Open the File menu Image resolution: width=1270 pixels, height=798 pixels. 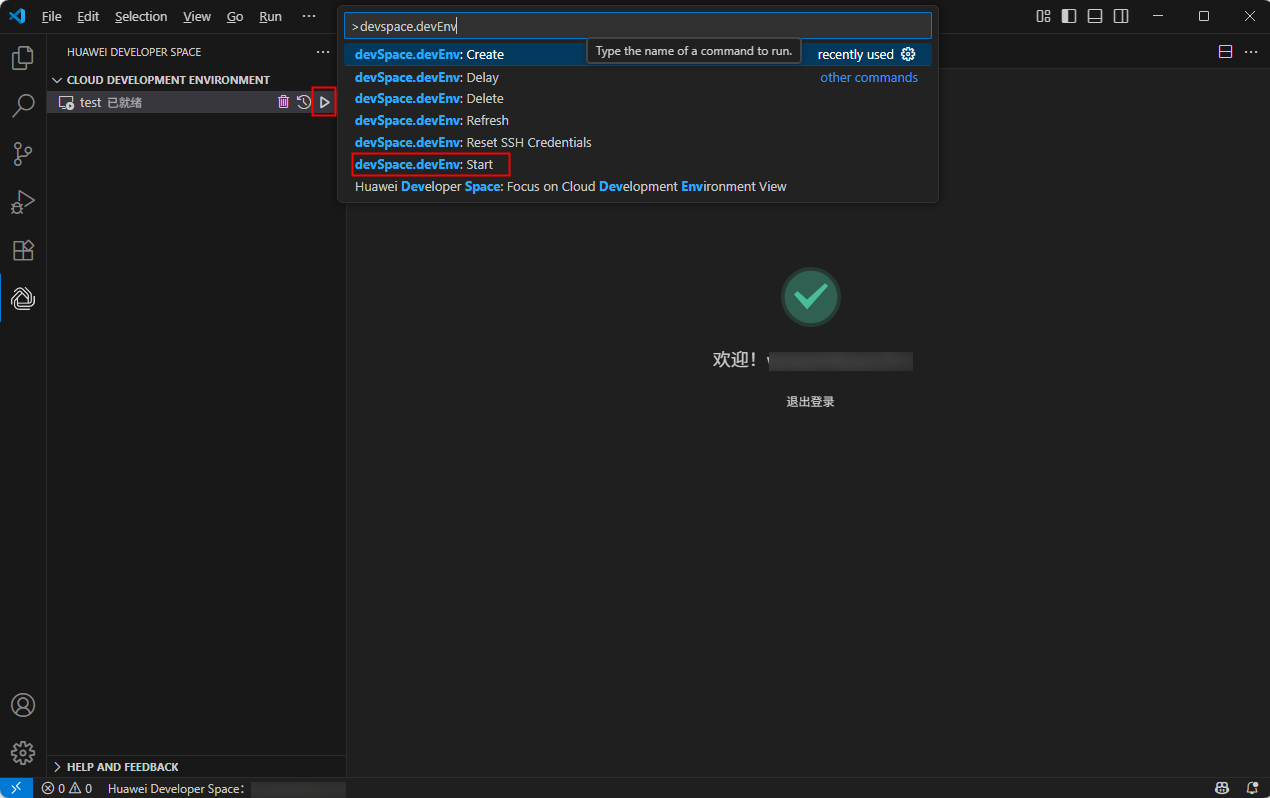pos(52,16)
